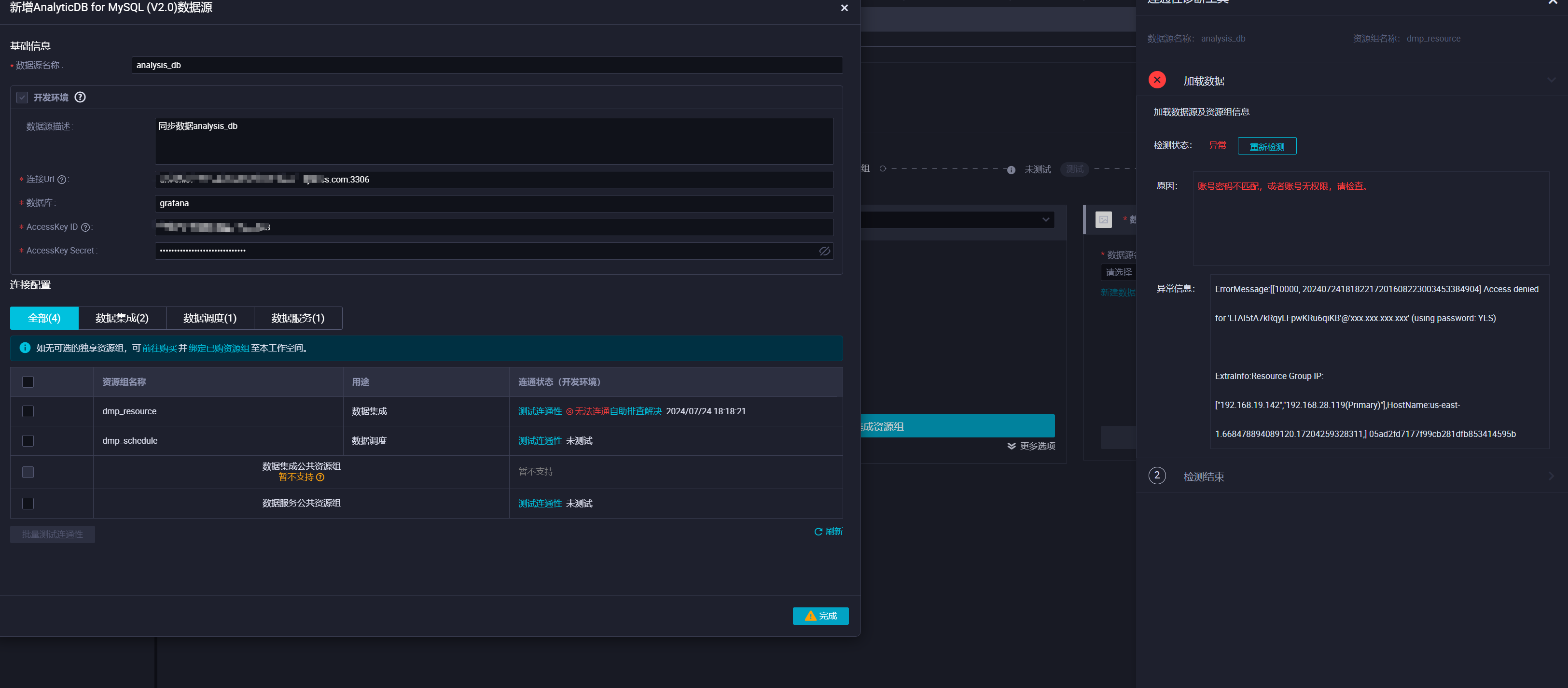Check the 数据服务公共资源组 row checkbox

click(x=28, y=504)
